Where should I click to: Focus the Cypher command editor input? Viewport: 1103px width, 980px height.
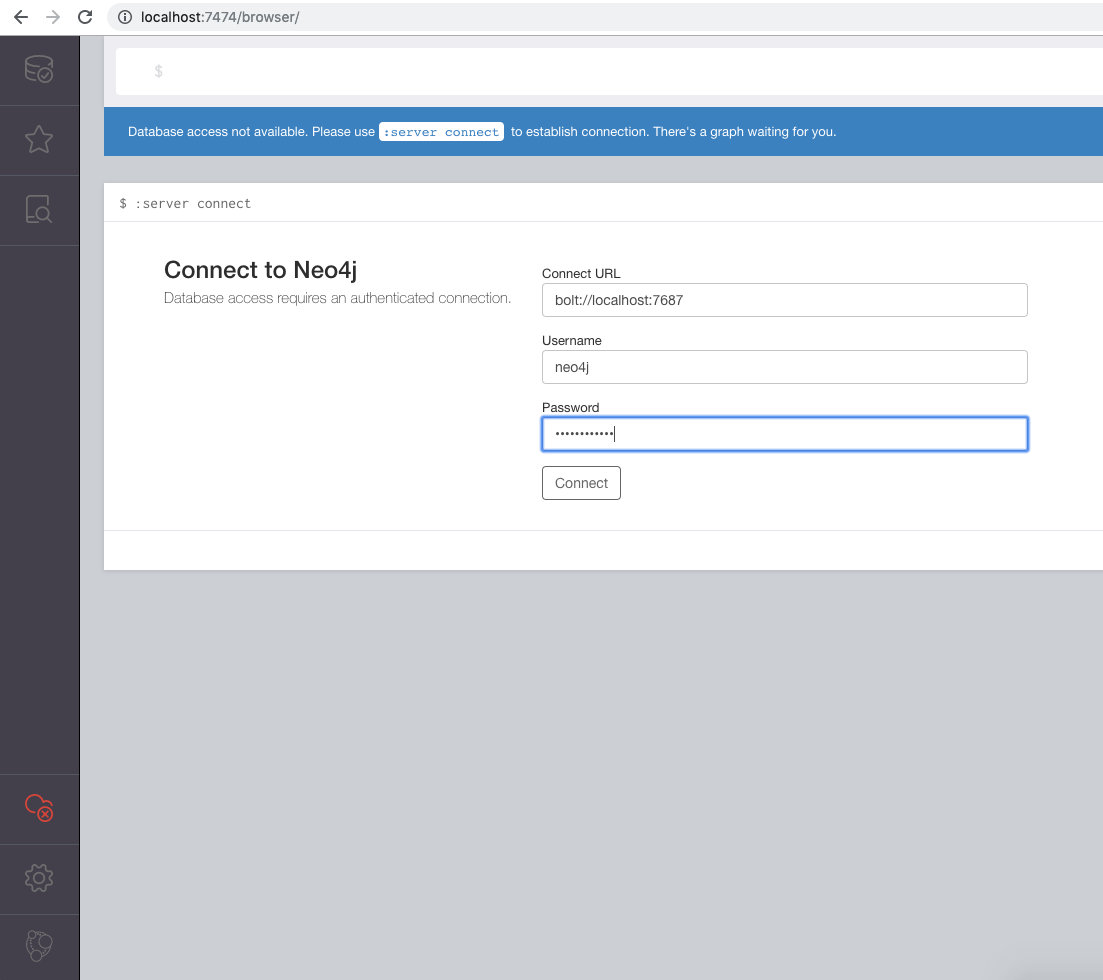pyautogui.click(x=609, y=71)
